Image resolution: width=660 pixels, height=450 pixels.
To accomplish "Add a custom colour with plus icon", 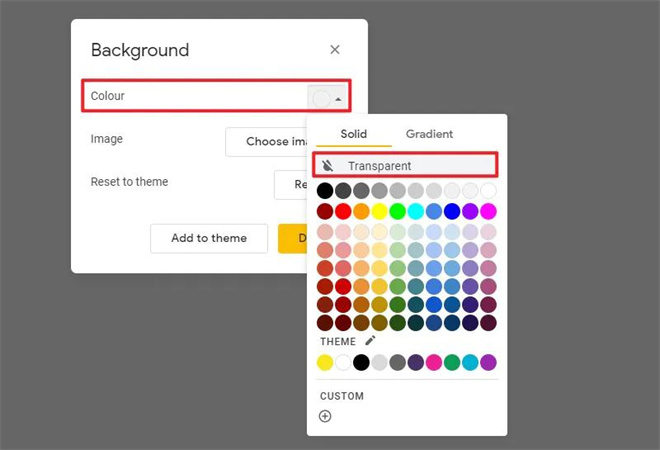I will click(x=325, y=416).
